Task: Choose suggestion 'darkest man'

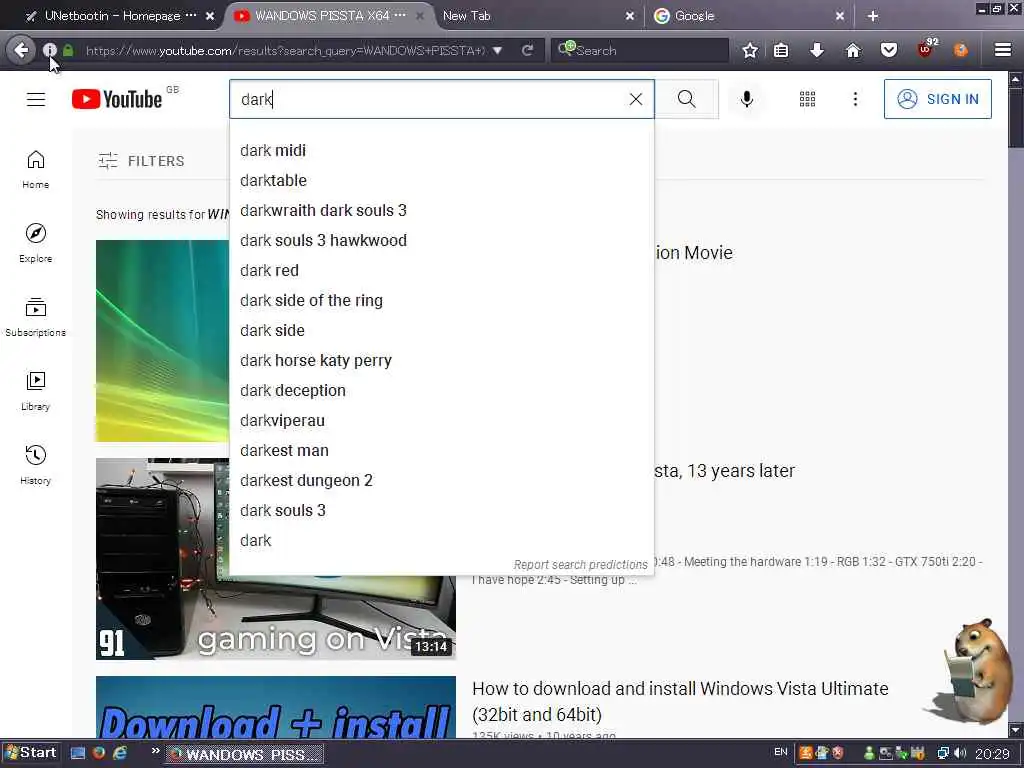Action: 441,451
